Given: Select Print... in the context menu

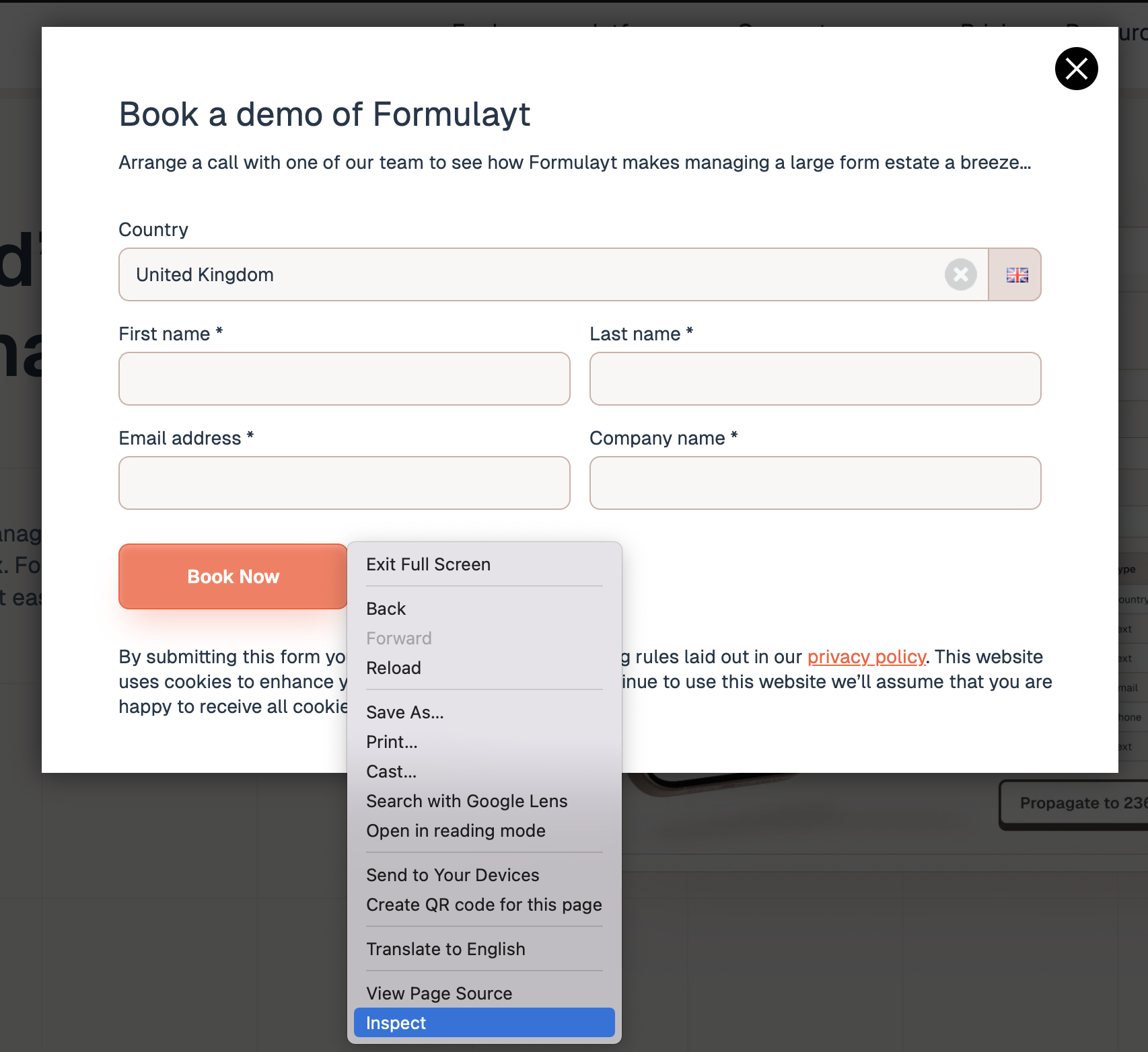Looking at the screenshot, I should tap(485, 742).
